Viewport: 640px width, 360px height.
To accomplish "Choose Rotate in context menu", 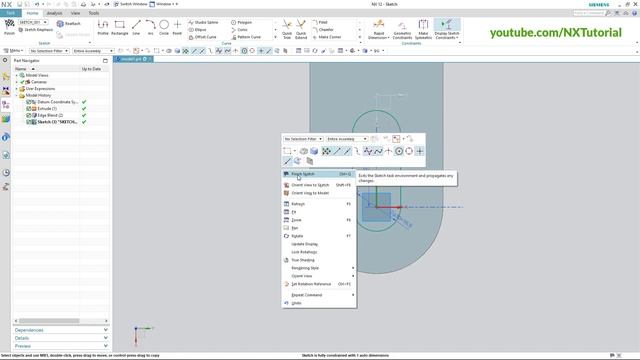I will coord(319,236).
